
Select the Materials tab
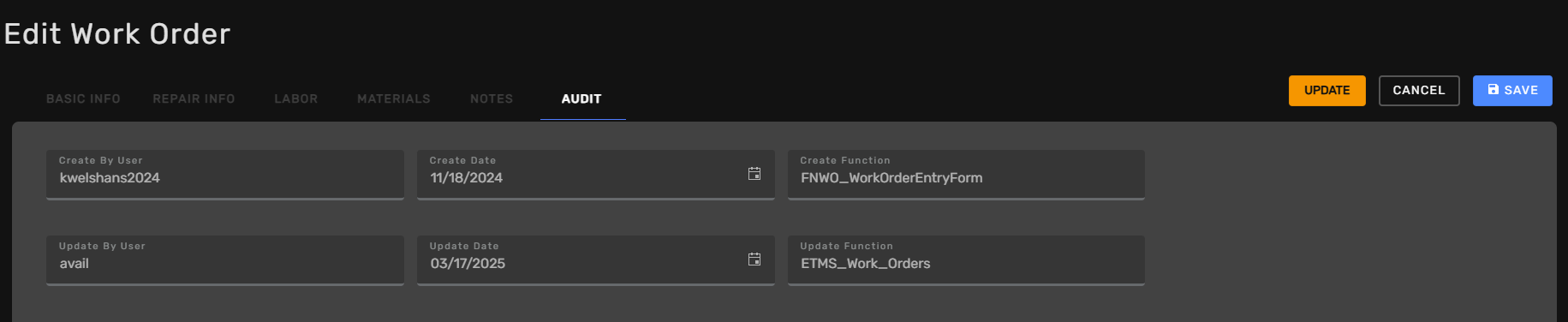coord(394,98)
